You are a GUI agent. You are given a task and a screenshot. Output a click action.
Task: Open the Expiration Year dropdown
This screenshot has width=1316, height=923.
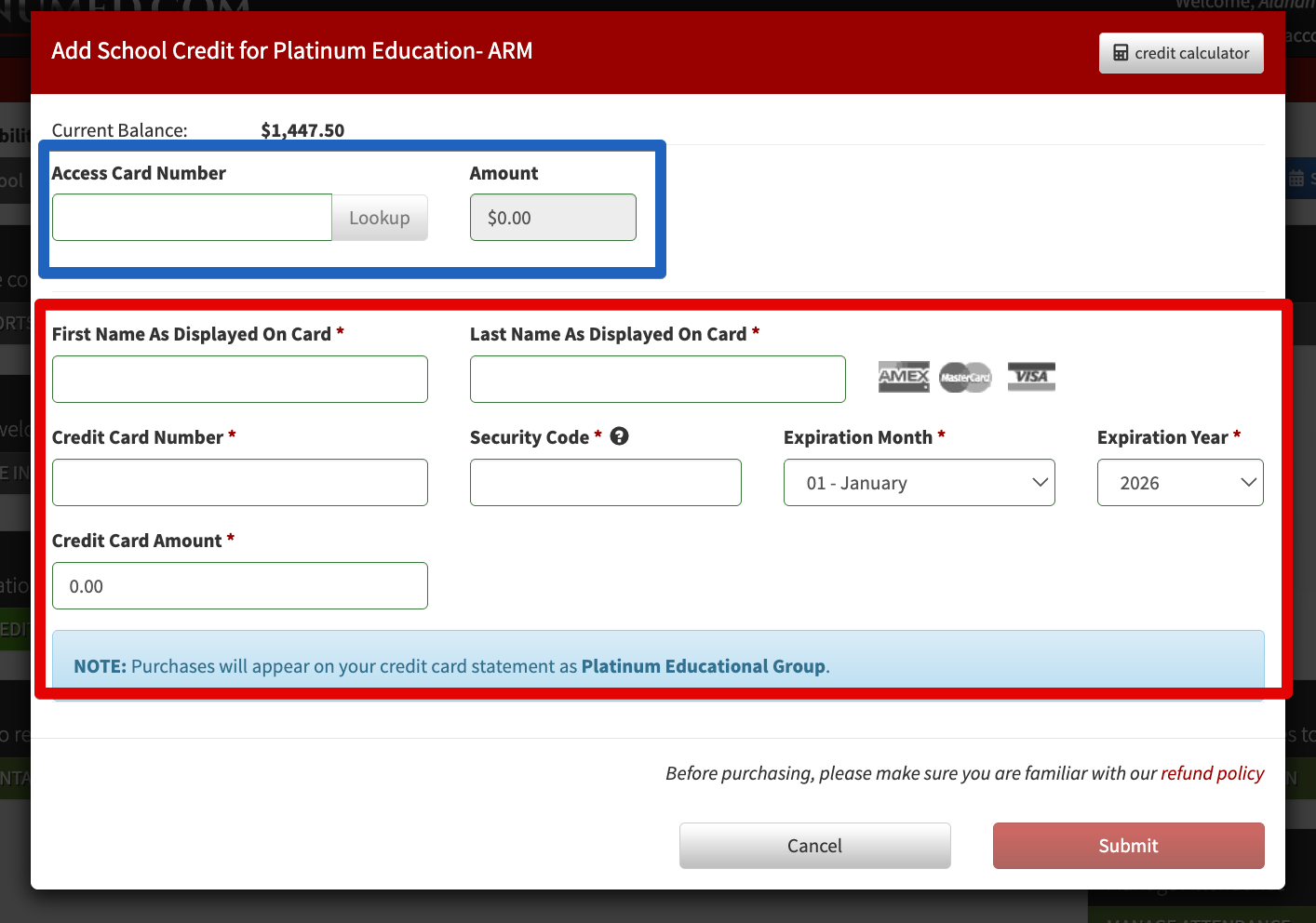coord(1180,483)
